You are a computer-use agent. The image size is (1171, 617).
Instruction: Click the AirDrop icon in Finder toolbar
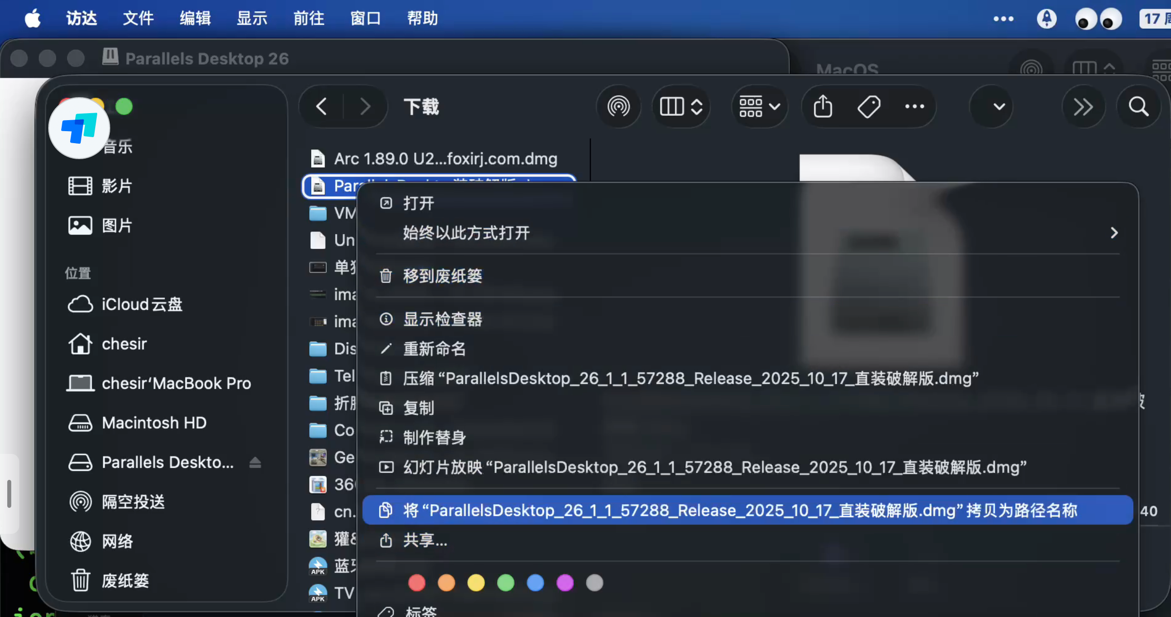(619, 107)
